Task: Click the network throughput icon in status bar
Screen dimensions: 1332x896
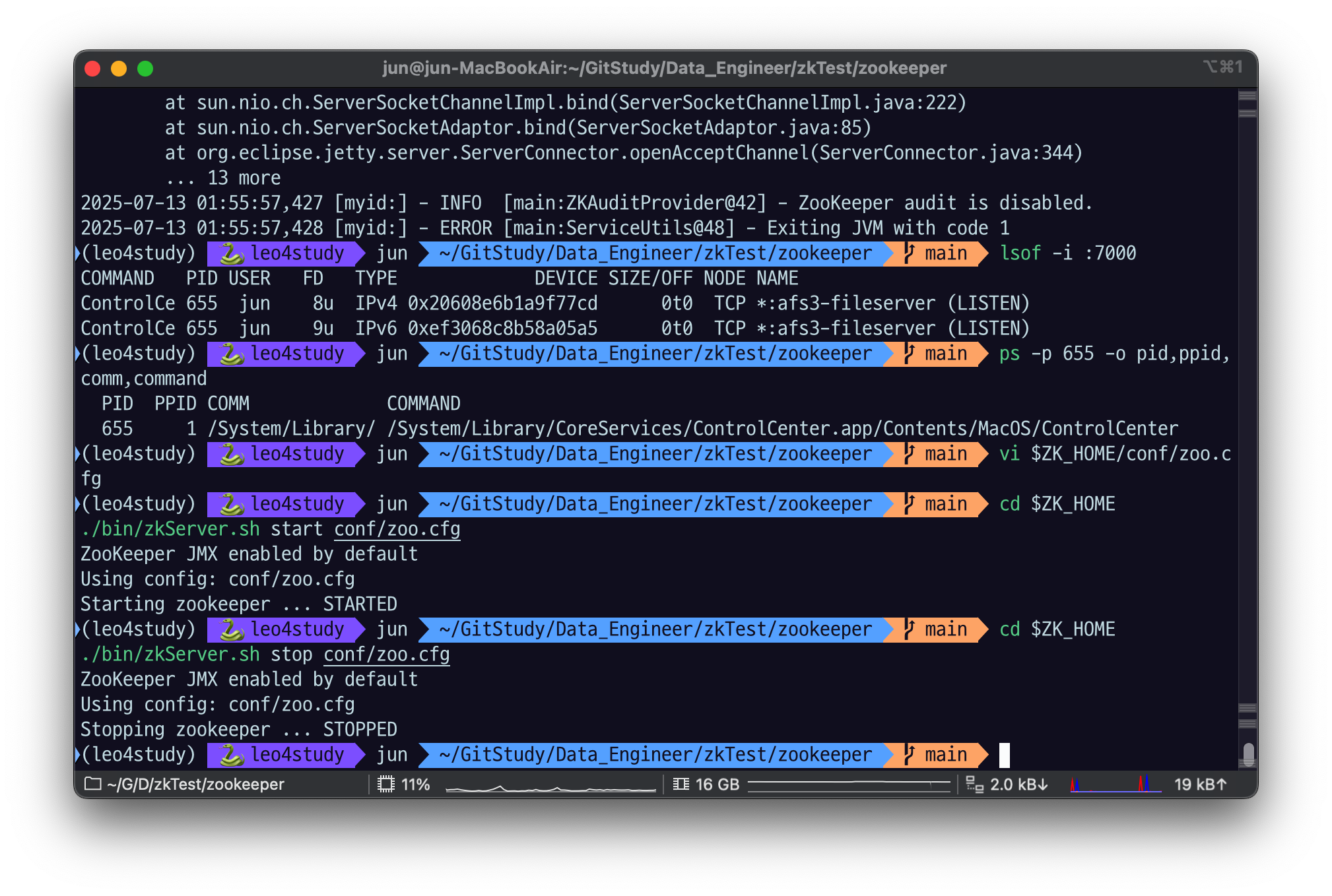Action: tap(974, 784)
